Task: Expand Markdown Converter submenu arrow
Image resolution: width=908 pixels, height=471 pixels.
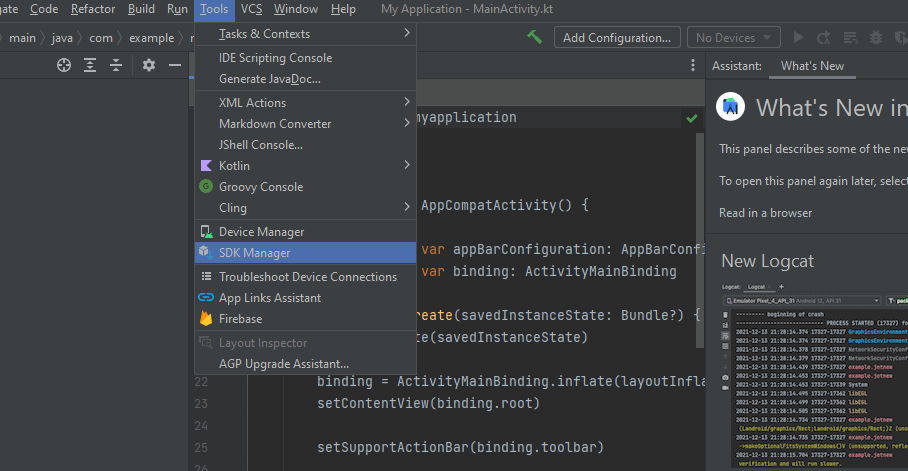Action: (x=407, y=123)
